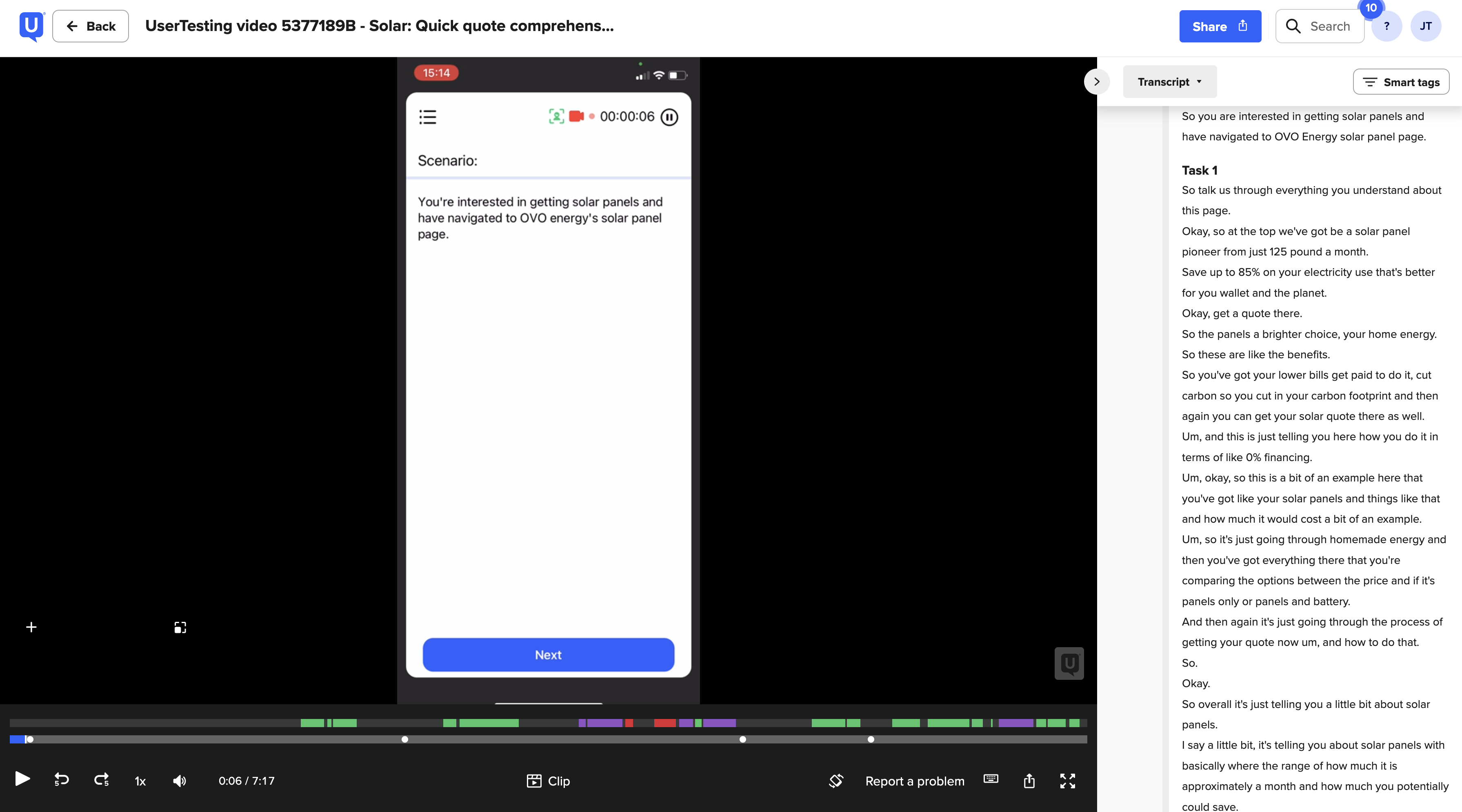Open keyboard shortcuts icon
The height and width of the screenshot is (812, 1462).
[991, 779]
